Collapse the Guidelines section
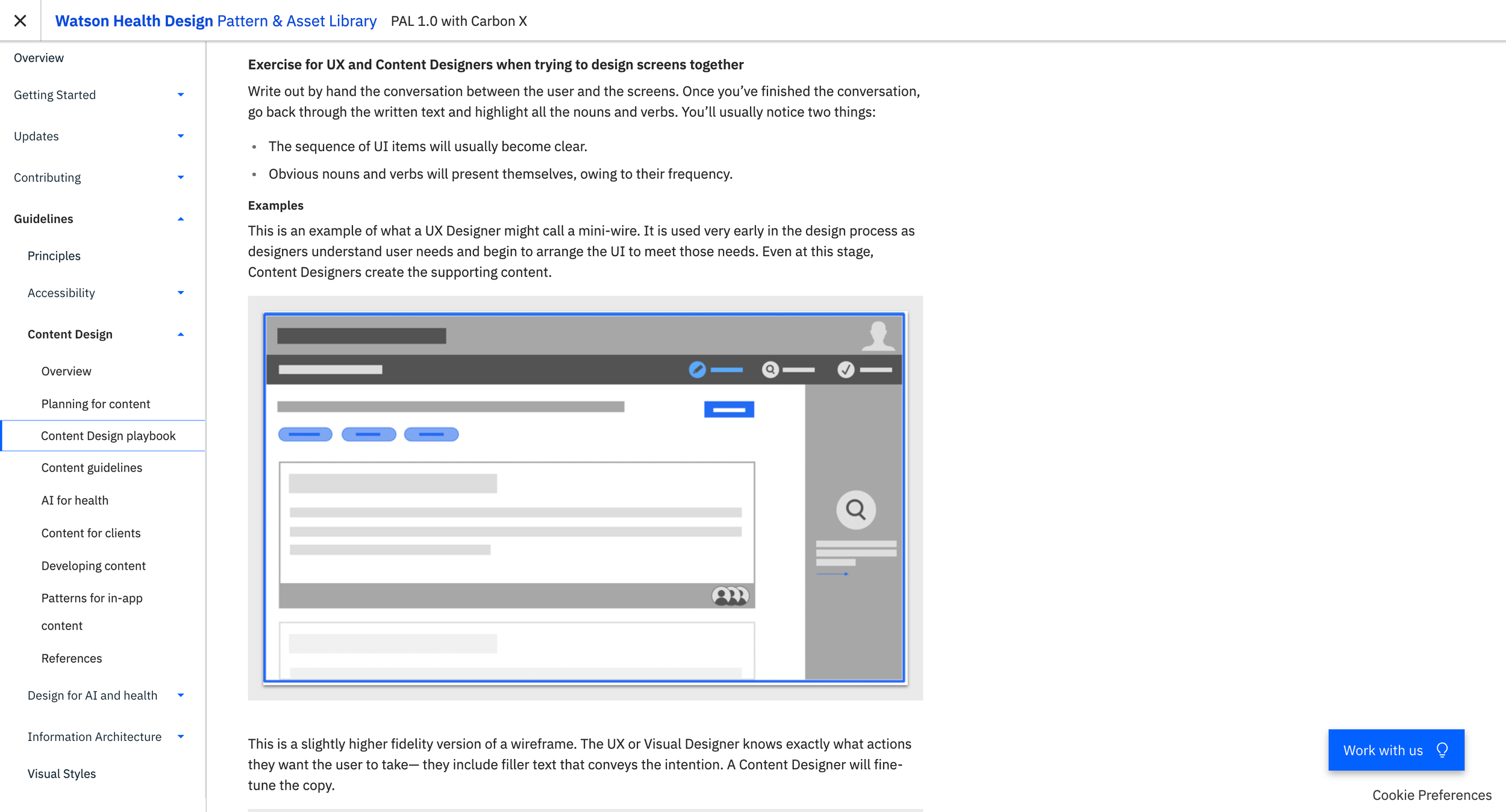The height and width of the screenshot is (812, 1506). click(x=180, y=219)
